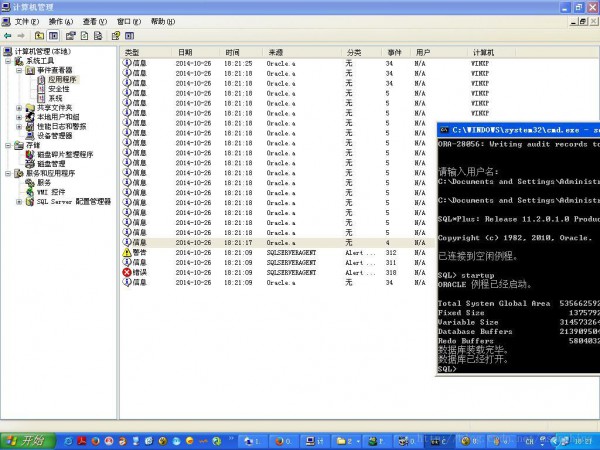This screenshot has height=450, width=600.
Task: Open the 窗口(W) menu
Action: coord(129,22)
